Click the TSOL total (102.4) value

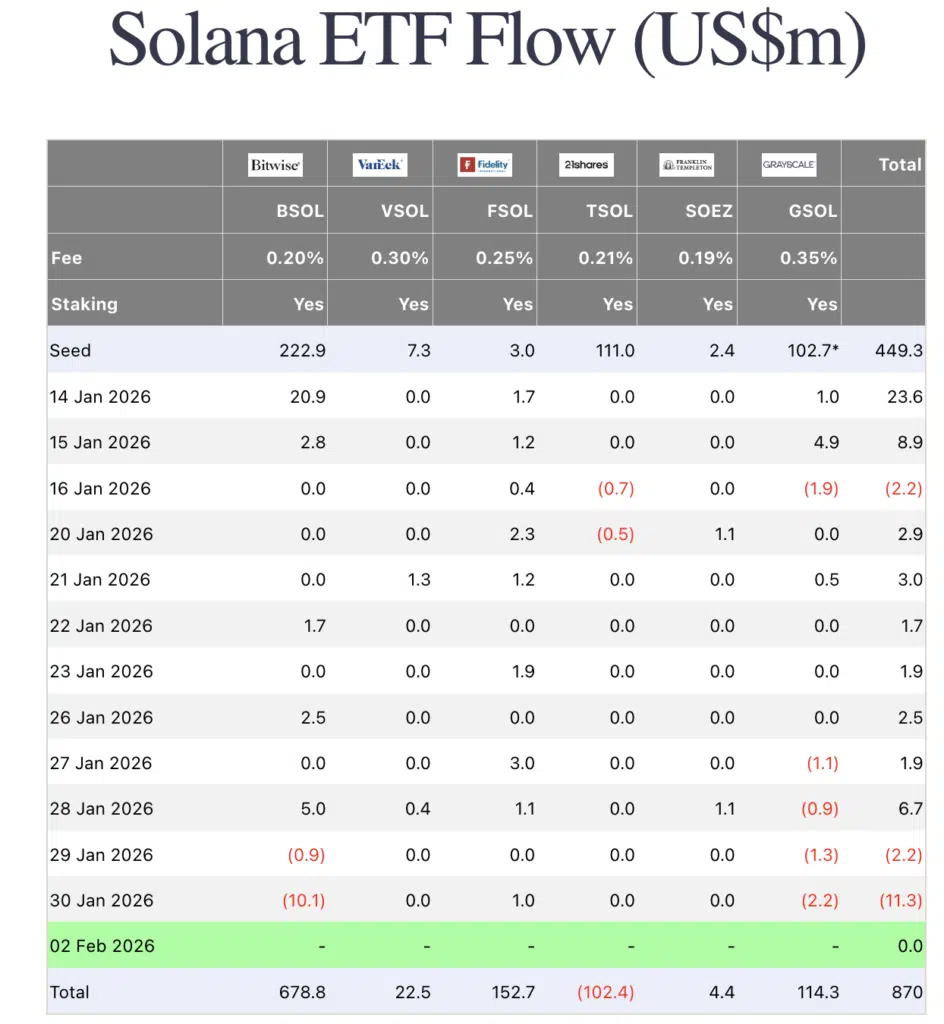[x=603, y=992]
